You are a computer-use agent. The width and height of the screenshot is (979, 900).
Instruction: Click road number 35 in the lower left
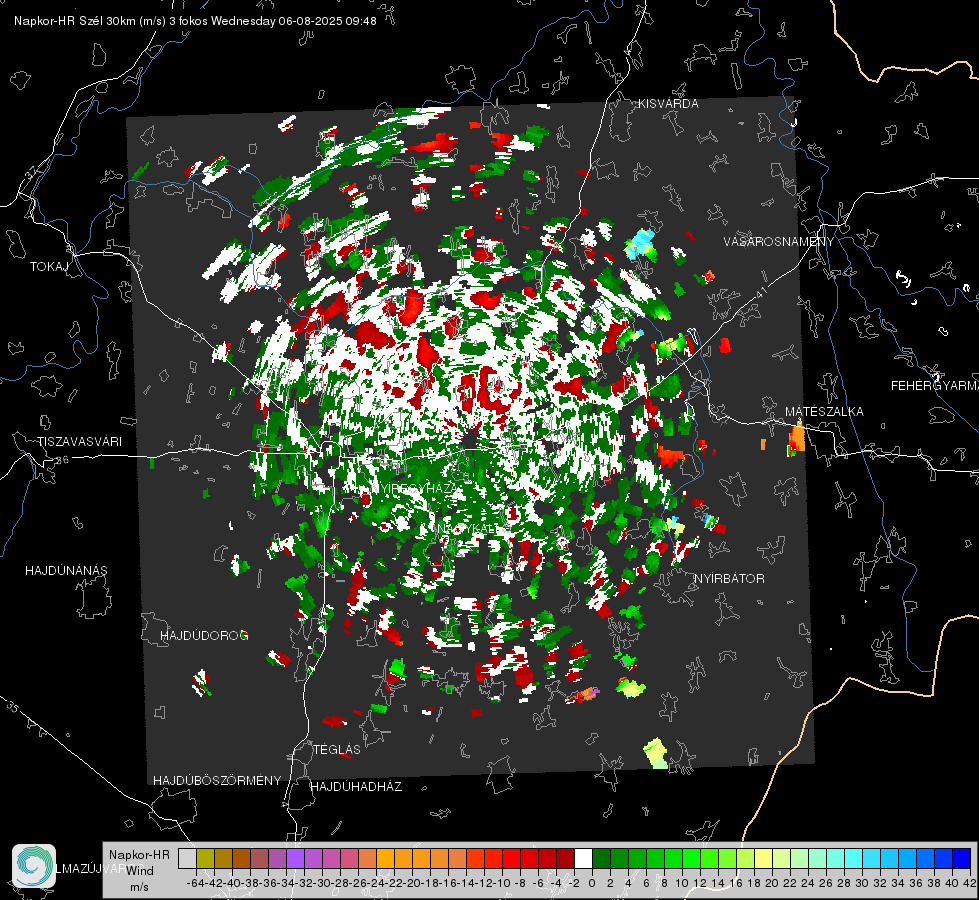[x=13, y=707]
